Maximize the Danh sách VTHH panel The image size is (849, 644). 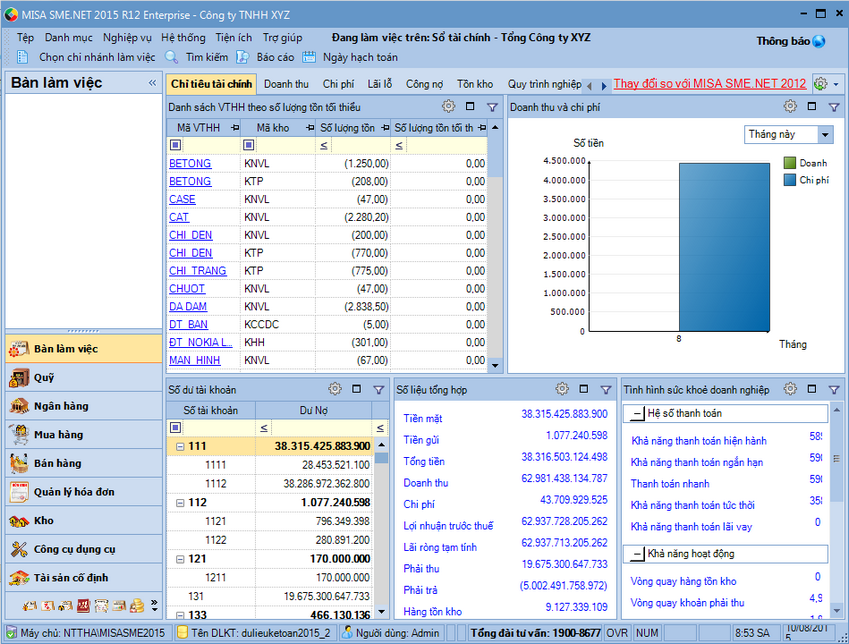pos(470,106)
